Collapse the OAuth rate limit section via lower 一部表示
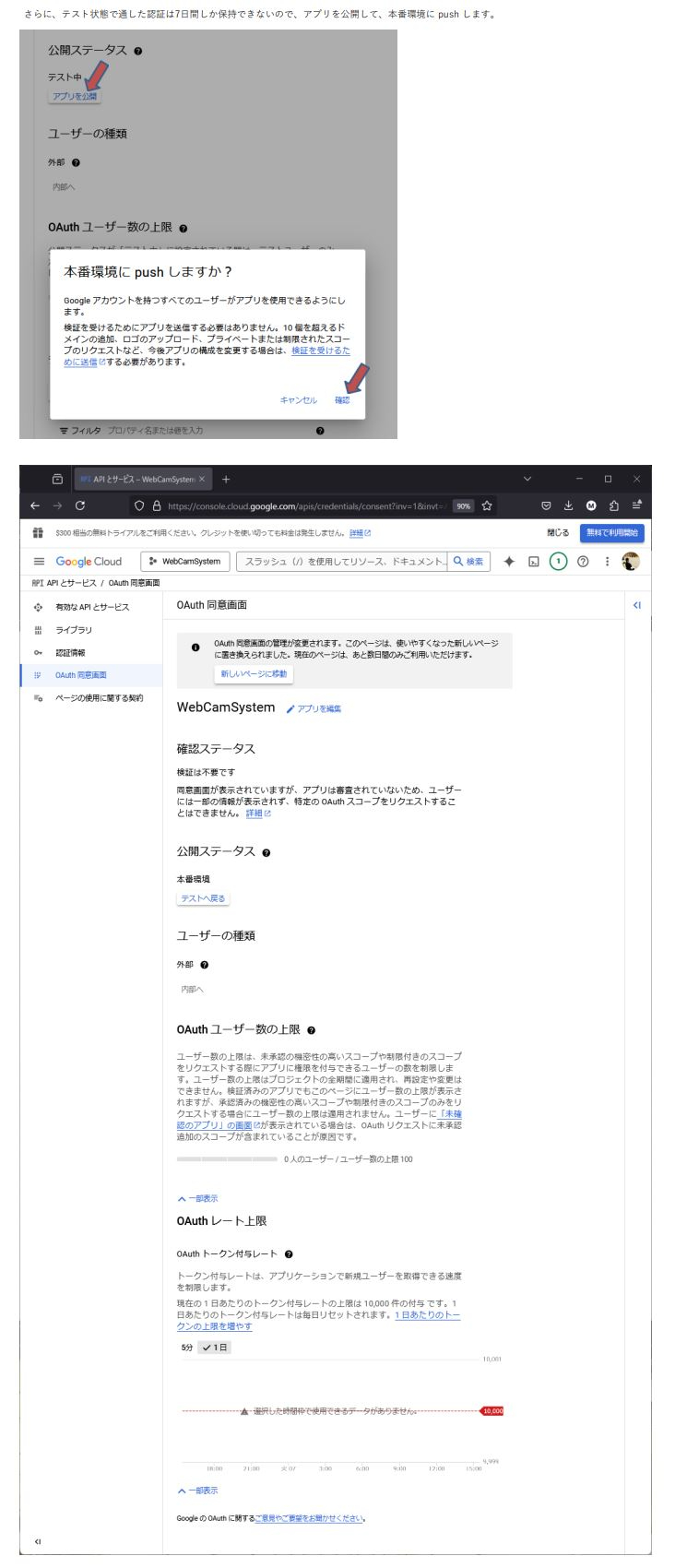 (x=197, y=1491)
